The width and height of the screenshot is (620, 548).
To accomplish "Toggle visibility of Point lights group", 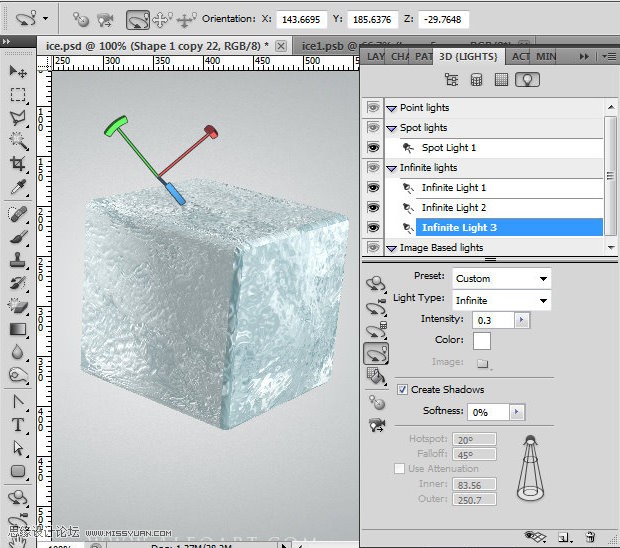I will 373,108.
